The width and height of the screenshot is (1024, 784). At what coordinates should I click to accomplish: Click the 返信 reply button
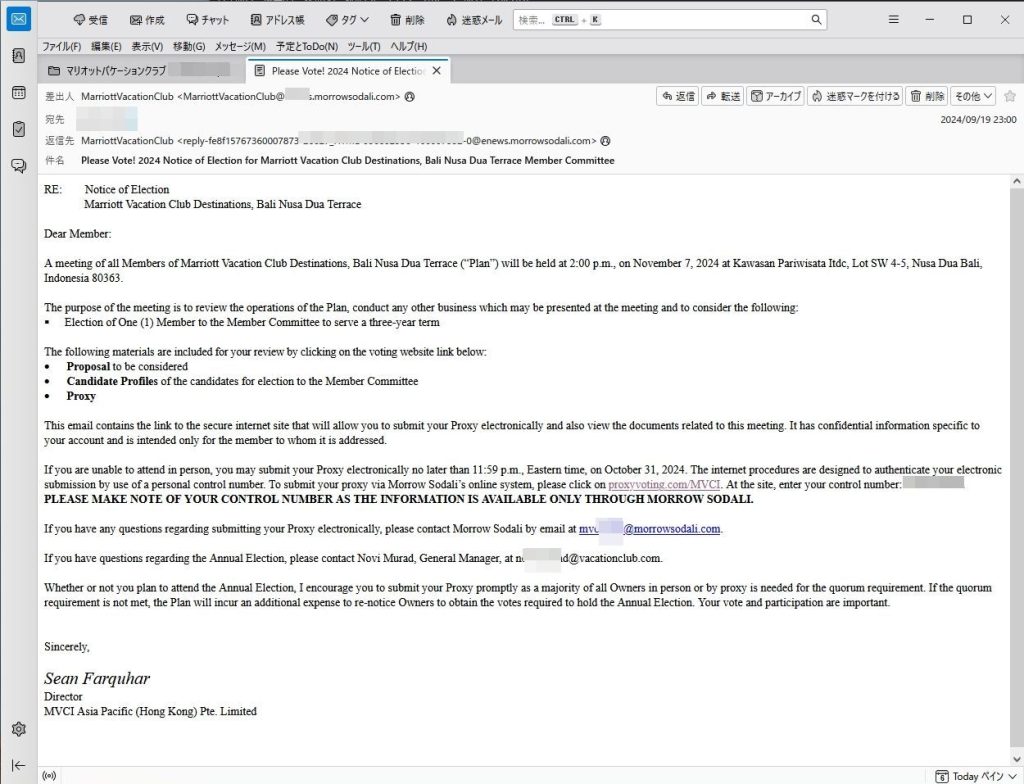click(x=678, y=96)
